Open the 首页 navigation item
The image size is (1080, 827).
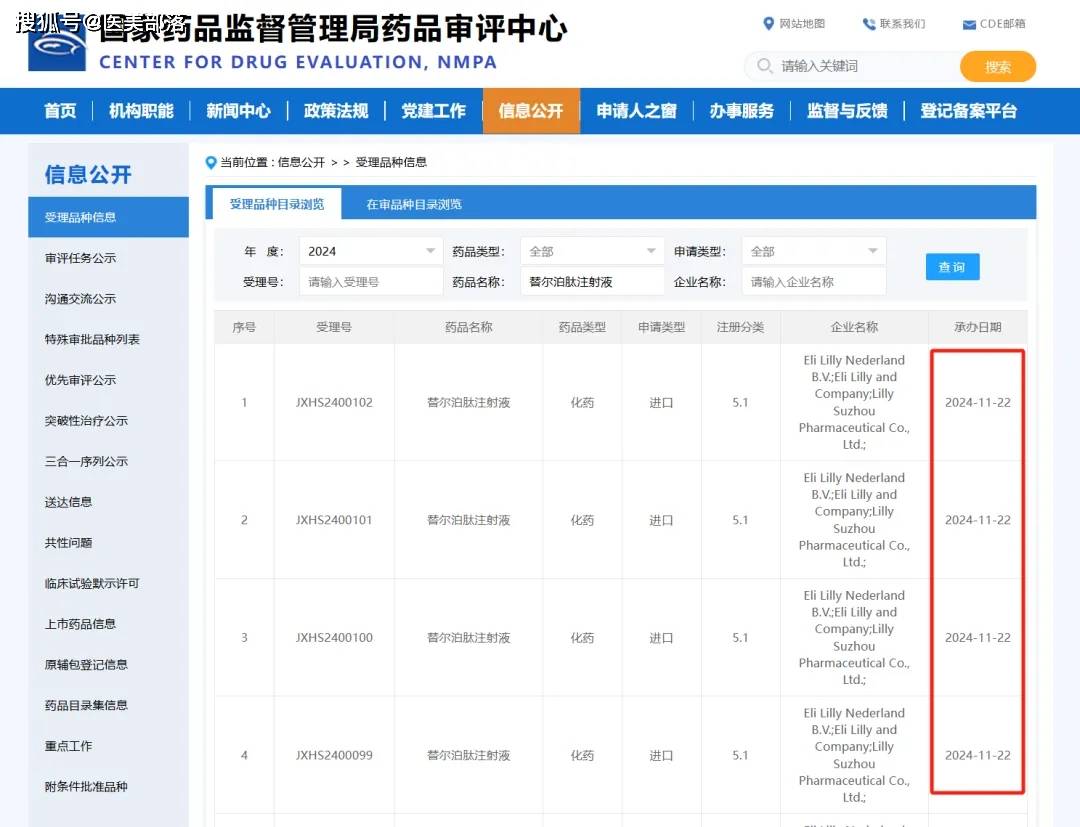(x=61, y=111)
